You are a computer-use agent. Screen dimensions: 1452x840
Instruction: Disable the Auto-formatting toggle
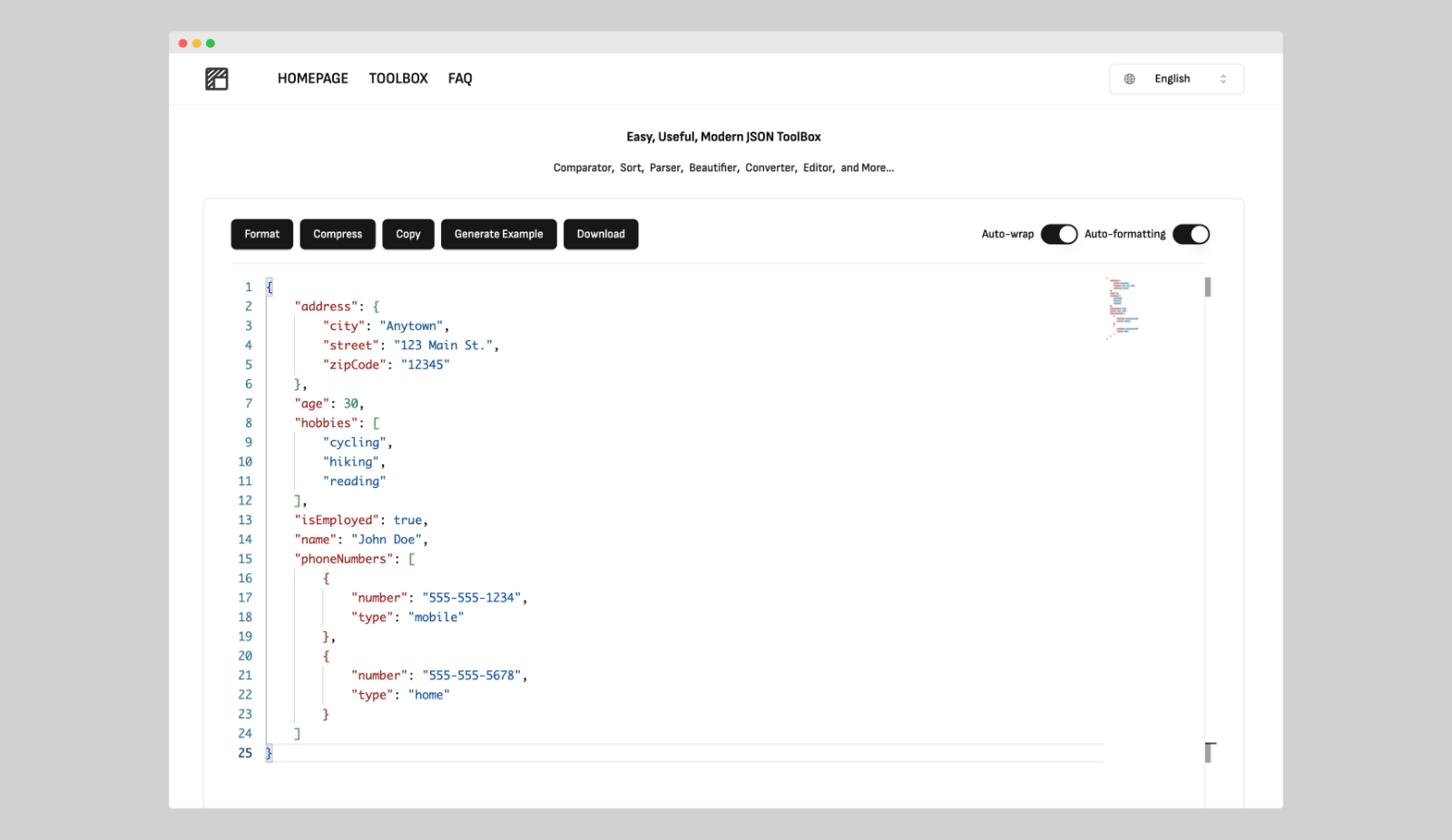(x=1192, y=234)
